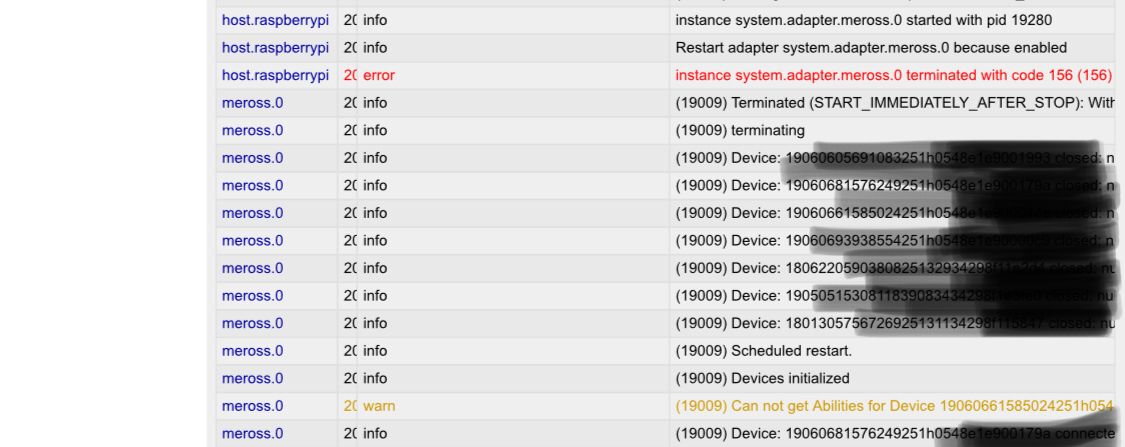The image size is (1125, 447).
Task: Select the 'Devices initialized' log message
Action: 762,378
